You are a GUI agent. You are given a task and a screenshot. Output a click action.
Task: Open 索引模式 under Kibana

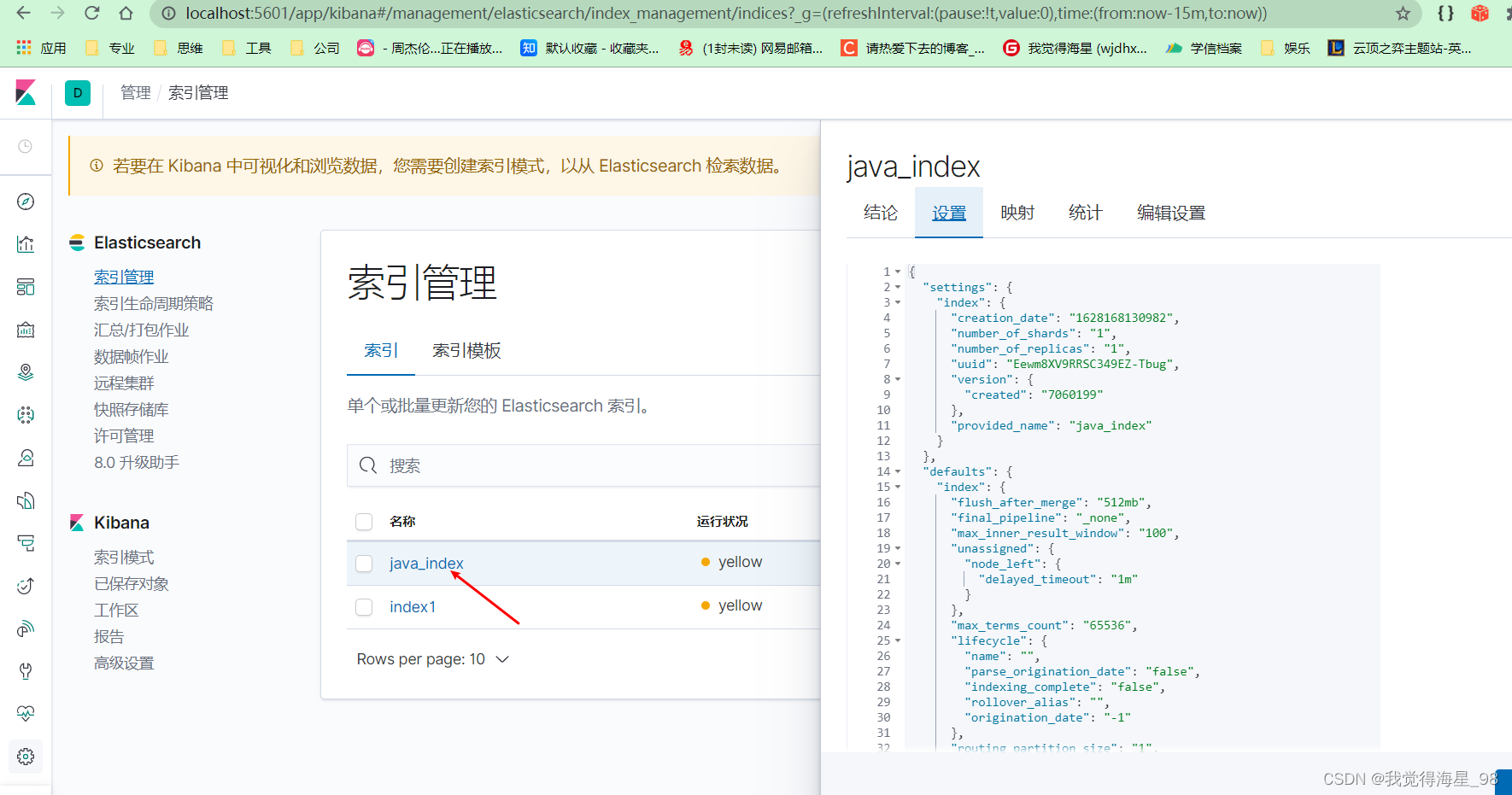(x=124, y=557)
